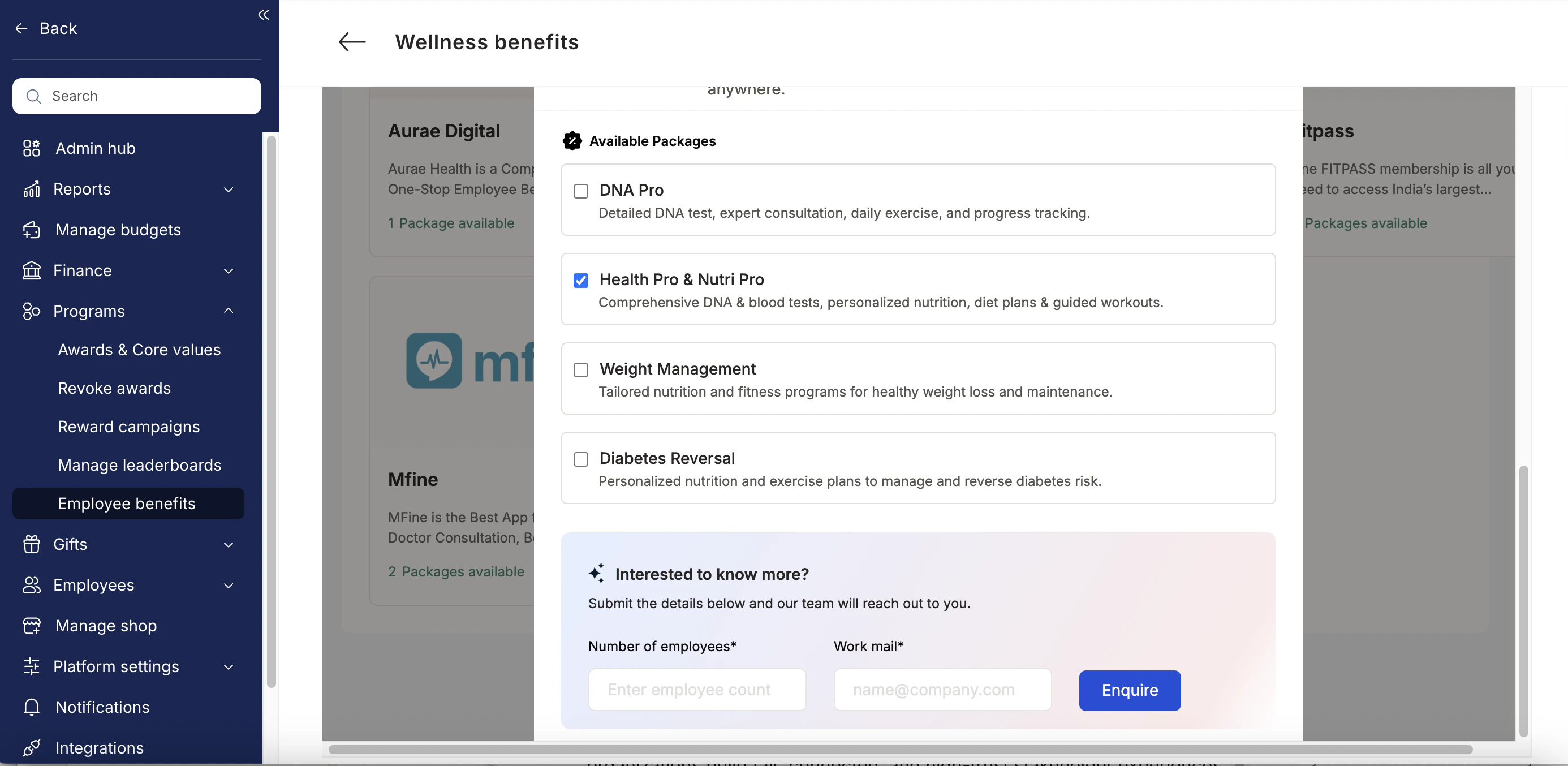Check the DNA Pro package checkbox

click(581, 191)
